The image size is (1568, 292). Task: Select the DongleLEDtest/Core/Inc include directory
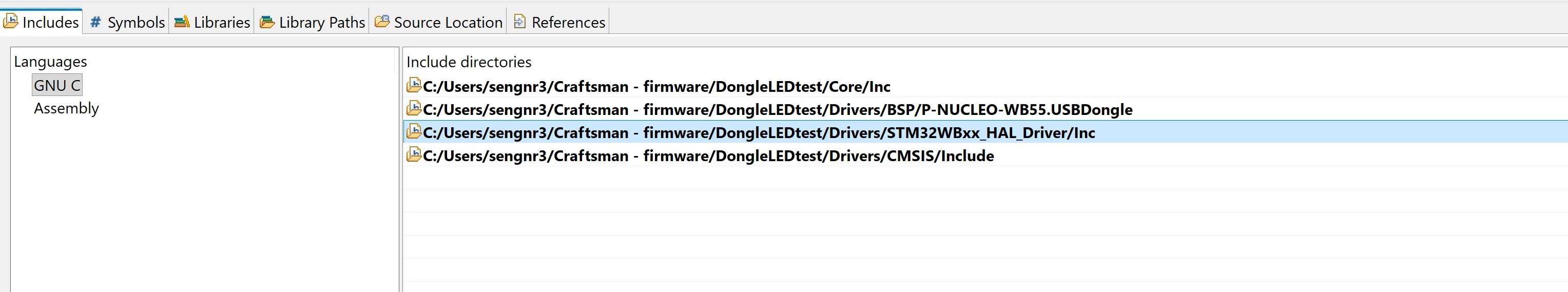pos(985,86)
